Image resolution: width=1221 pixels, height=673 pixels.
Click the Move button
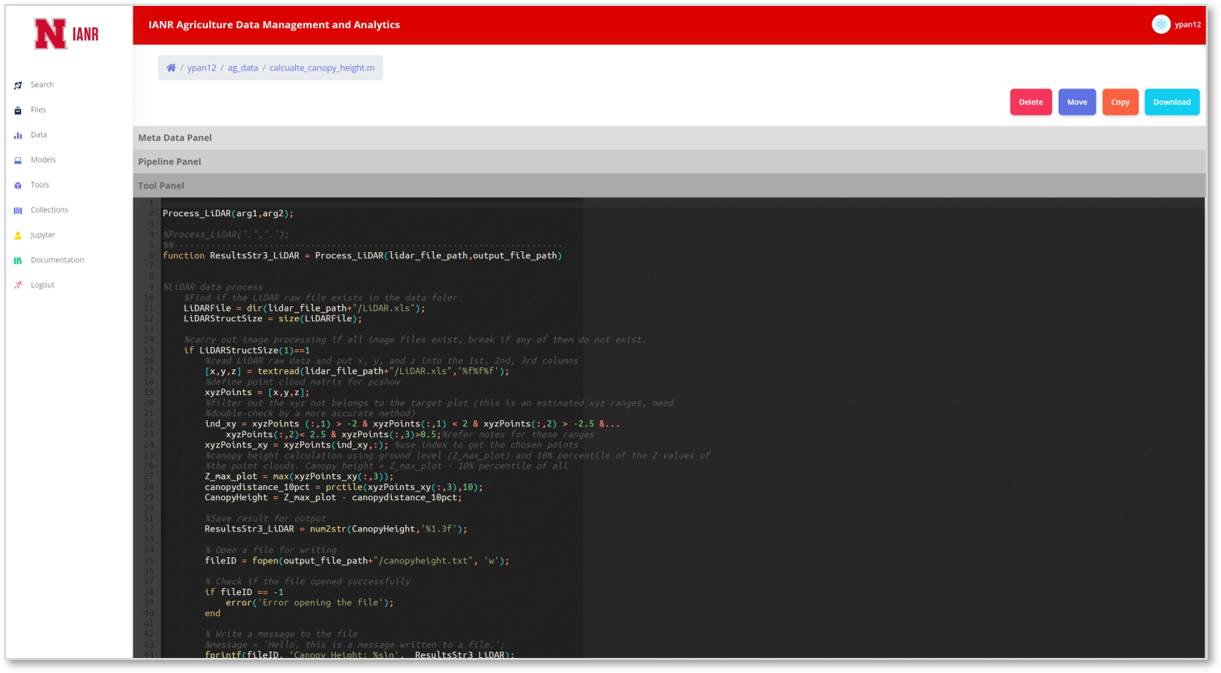(1077, 102)
